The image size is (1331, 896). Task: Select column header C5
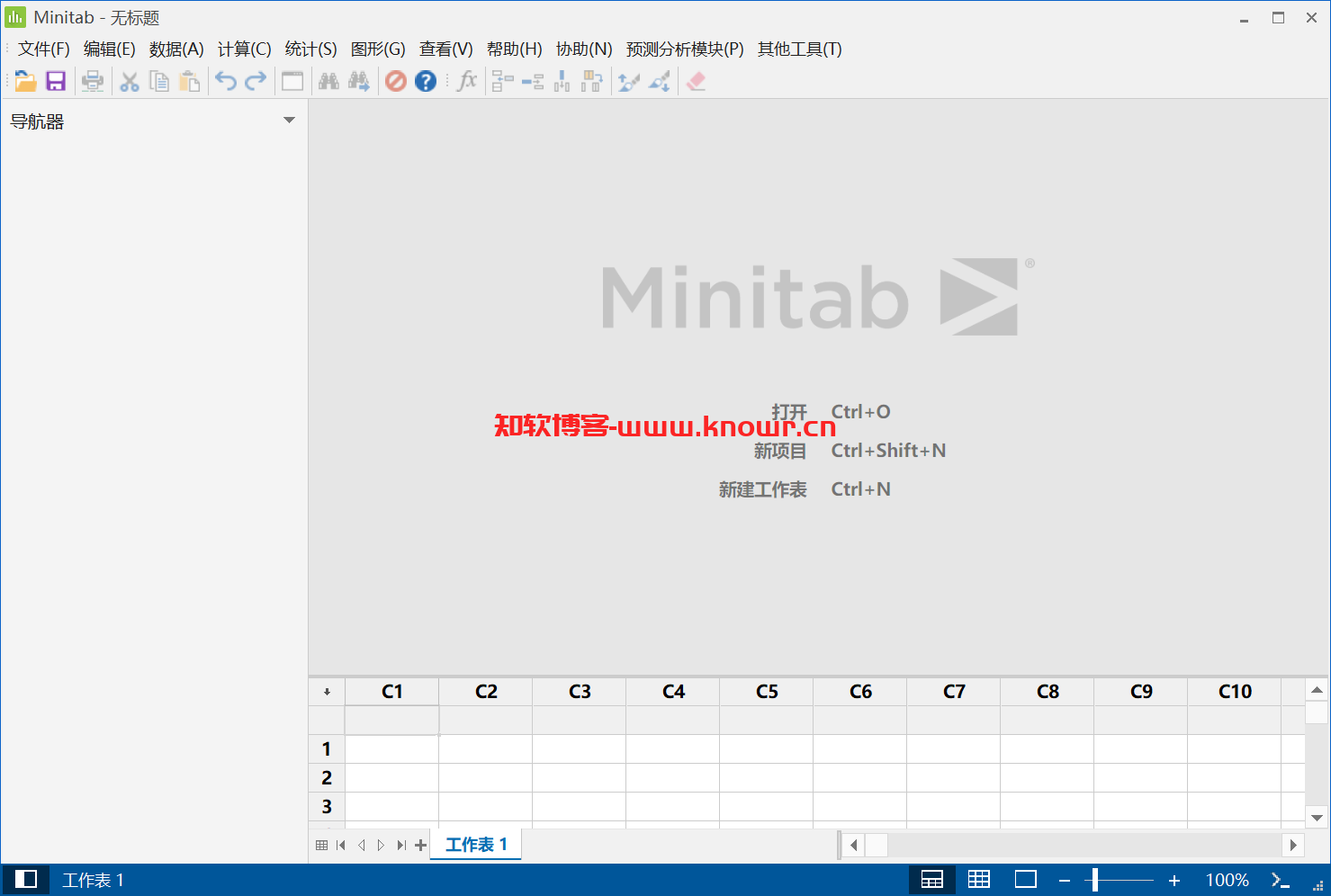click(767, 691)
